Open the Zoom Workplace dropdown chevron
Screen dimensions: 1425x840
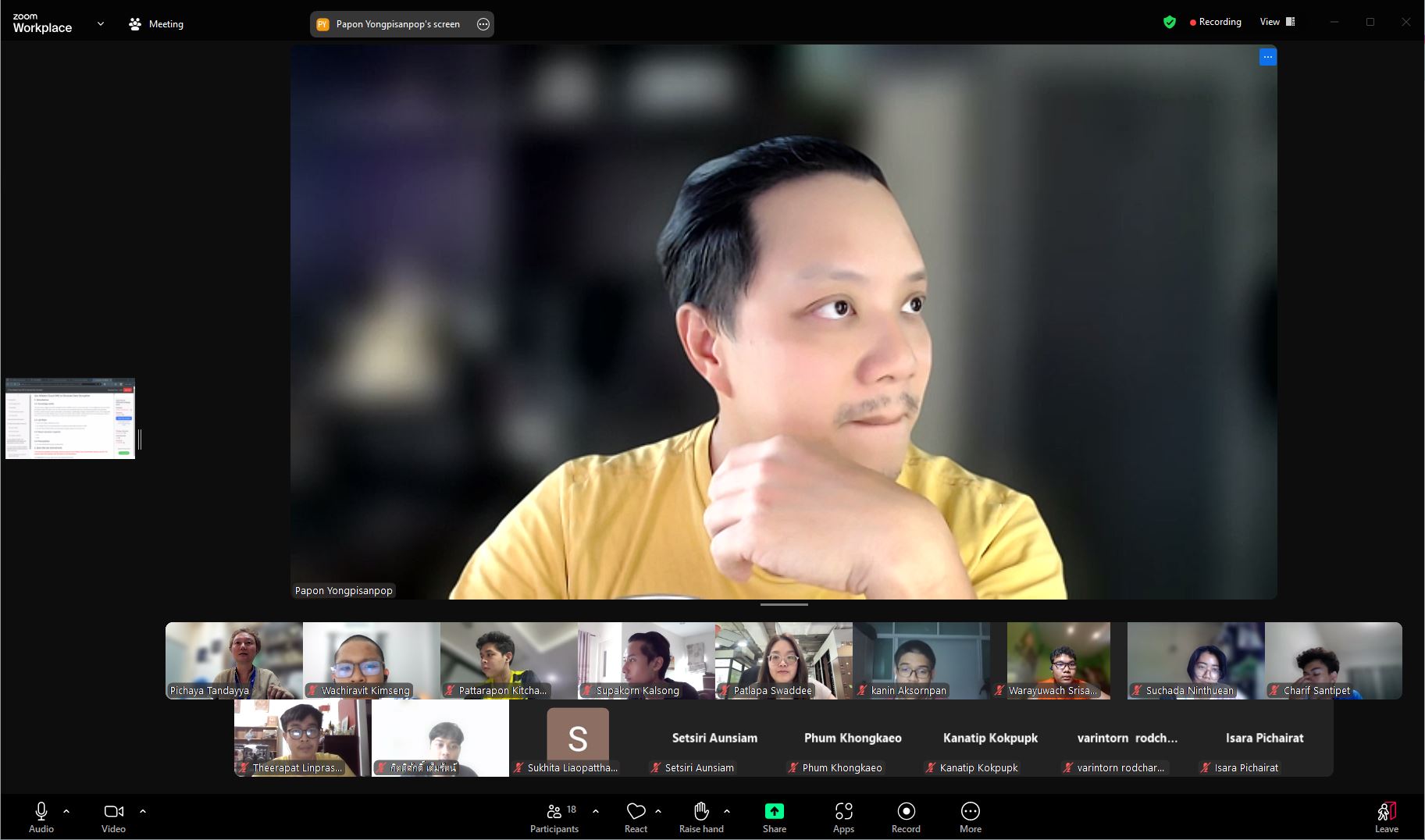(x=100, y=23)
